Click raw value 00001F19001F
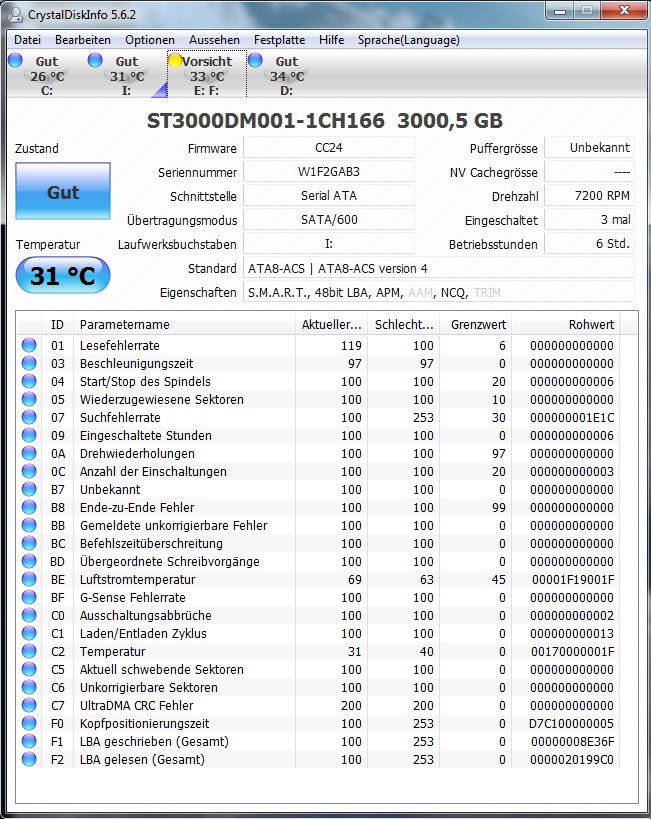The height and width of the screenshot is (819, 651). (x=573, y=579)
